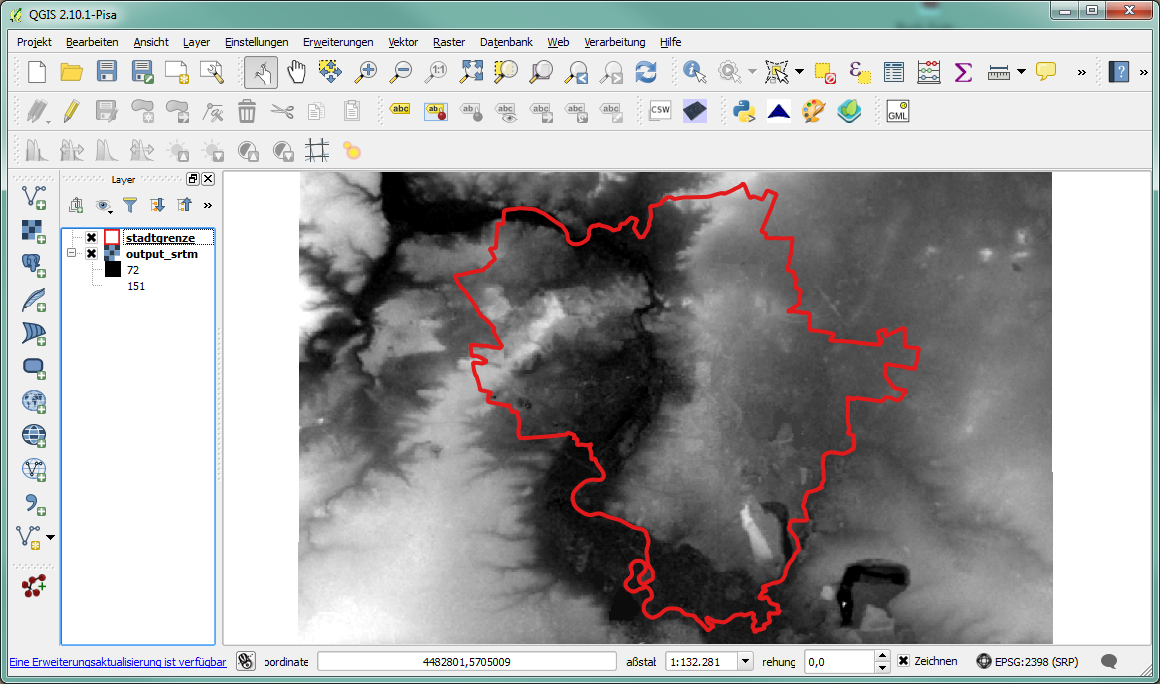The image size is (1160, 684).
Task: Expand the measure tool dropdown arrow
Action: click(x=1021, y=72)
